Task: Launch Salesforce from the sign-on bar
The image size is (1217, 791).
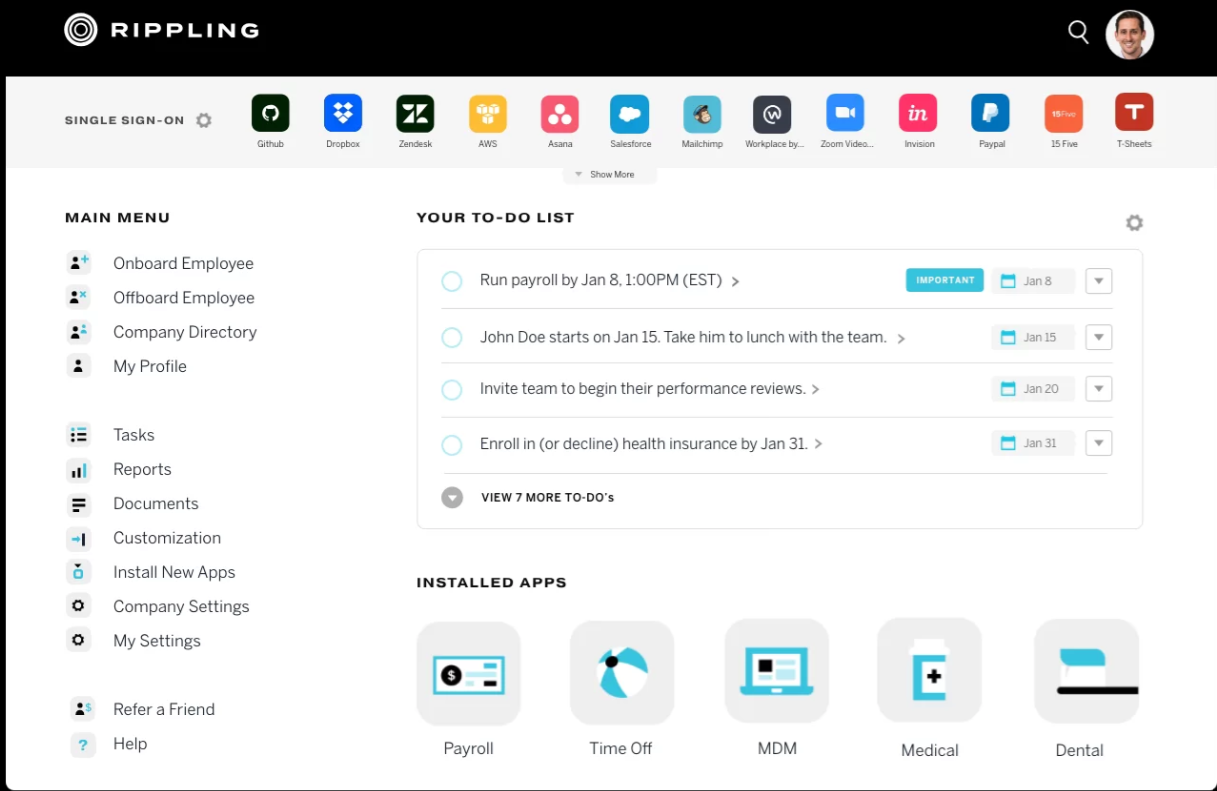Action: pyautogui.click(x=630, y=114)
